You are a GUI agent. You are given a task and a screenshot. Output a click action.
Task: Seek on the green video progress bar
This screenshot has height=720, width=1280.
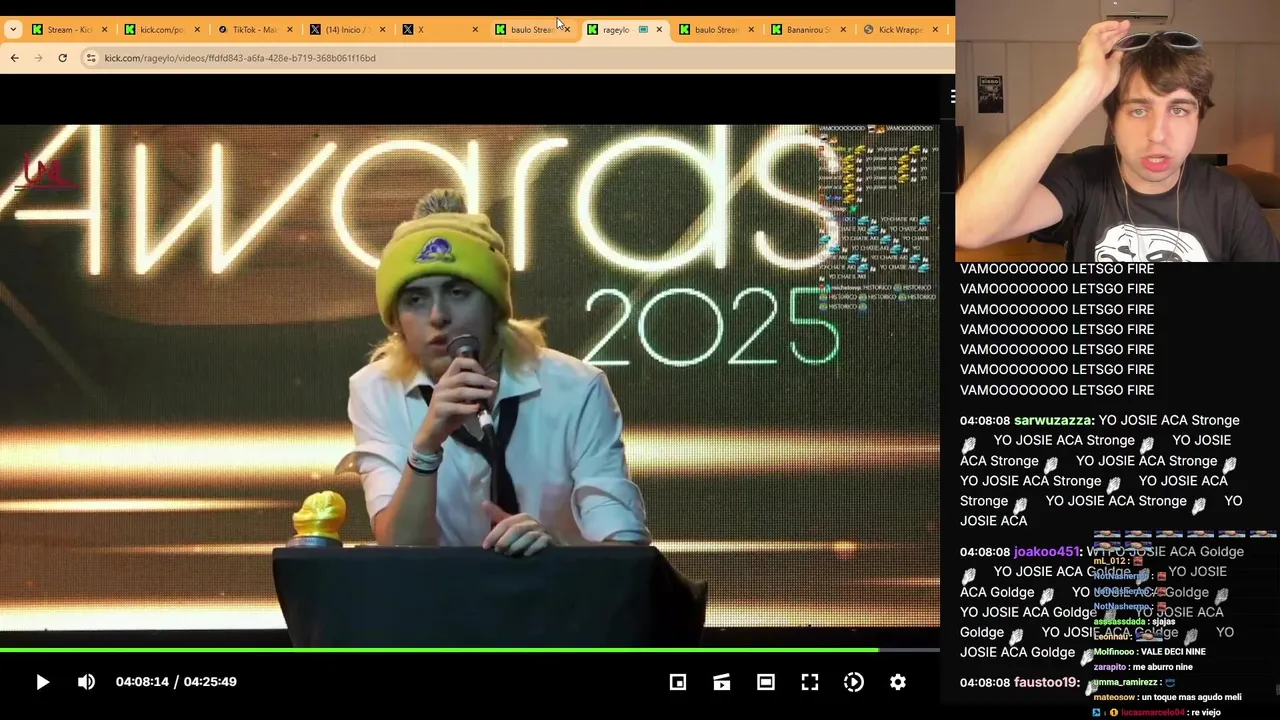[470, 651]
